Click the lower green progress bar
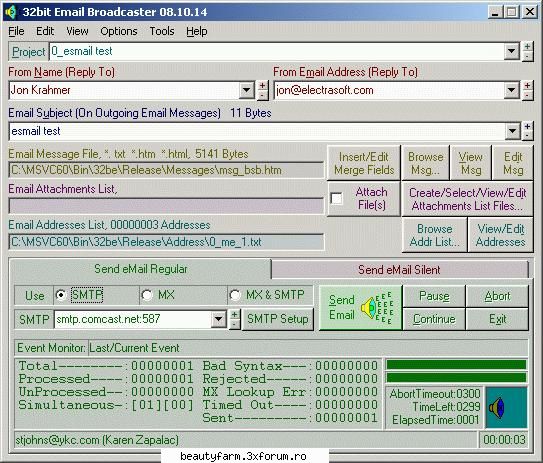 (x=456, y=377)
